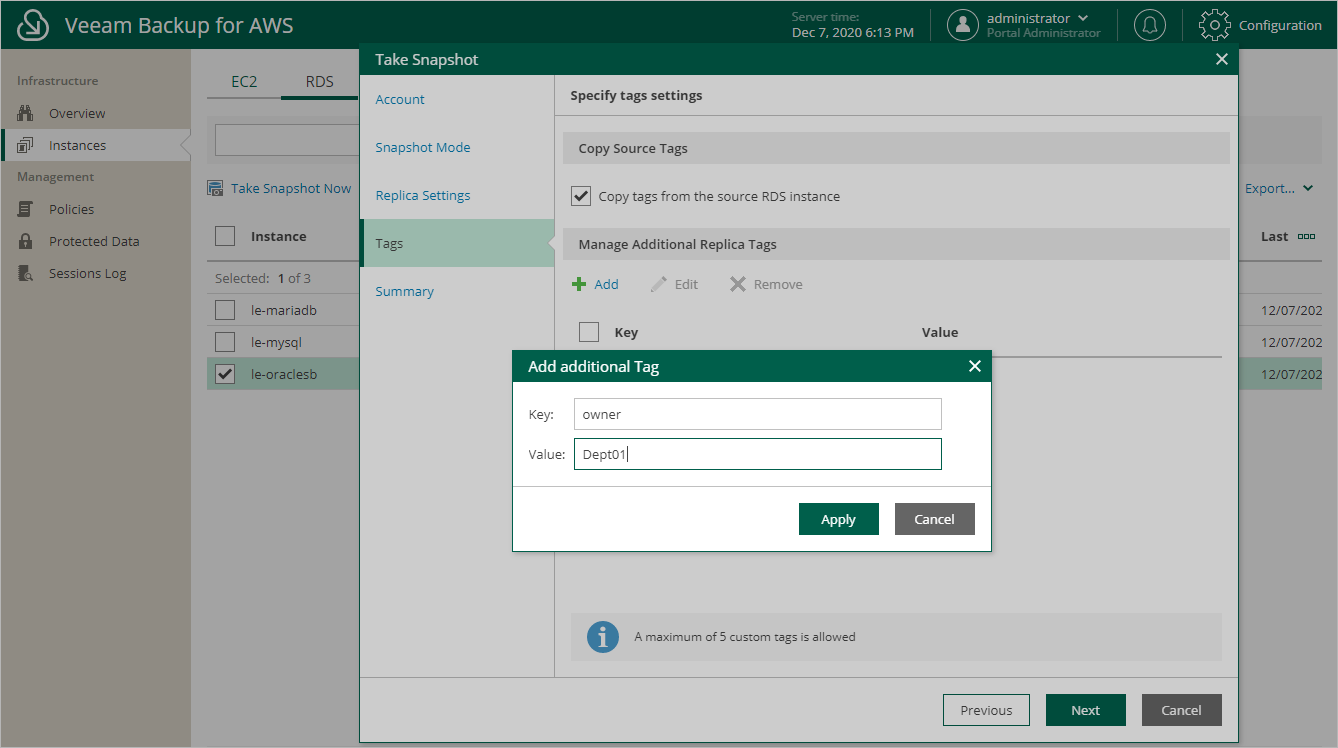1338x748 pixels.
Task: Switch to the RDS tab
Action: point(319,81)
